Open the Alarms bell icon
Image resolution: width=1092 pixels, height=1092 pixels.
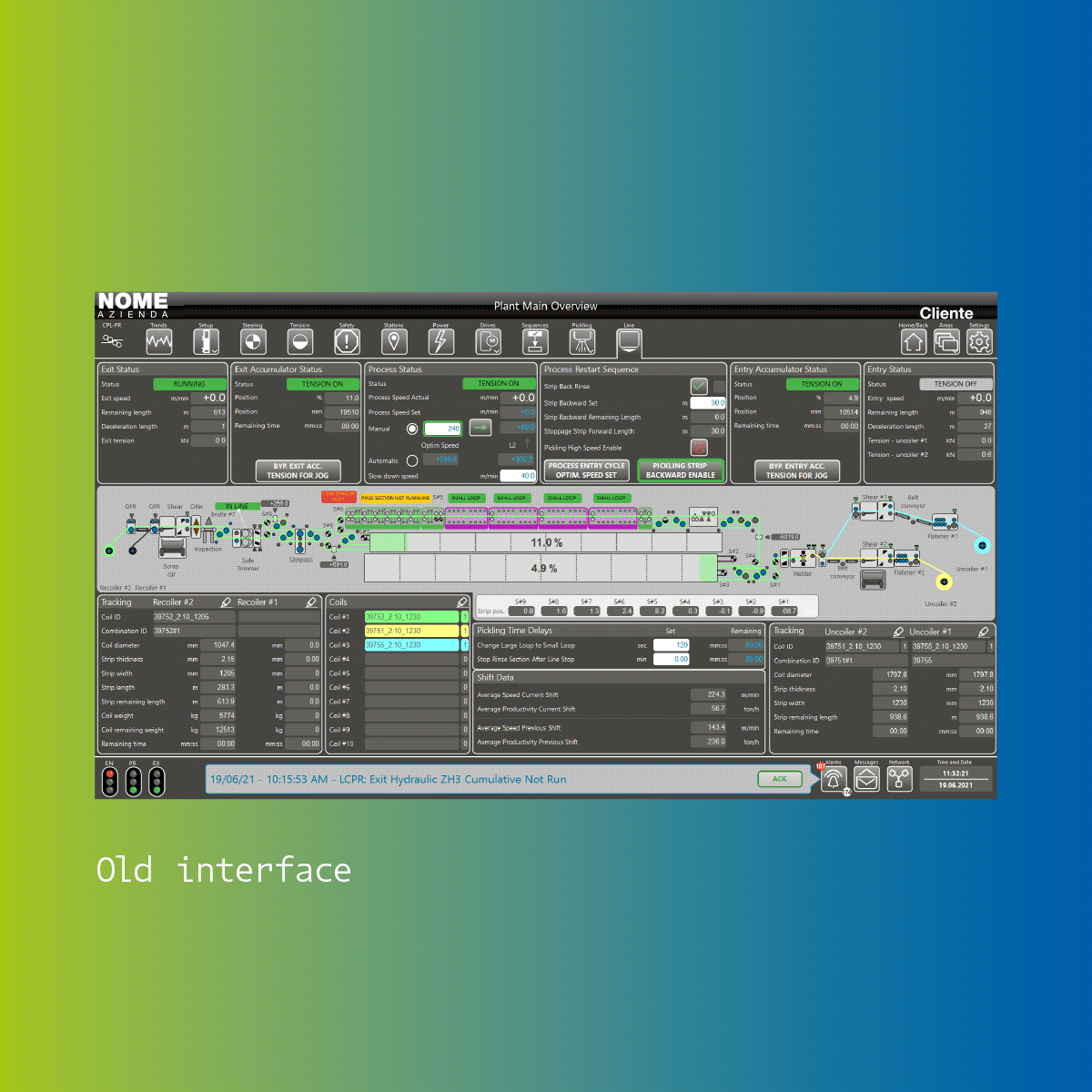834,780
